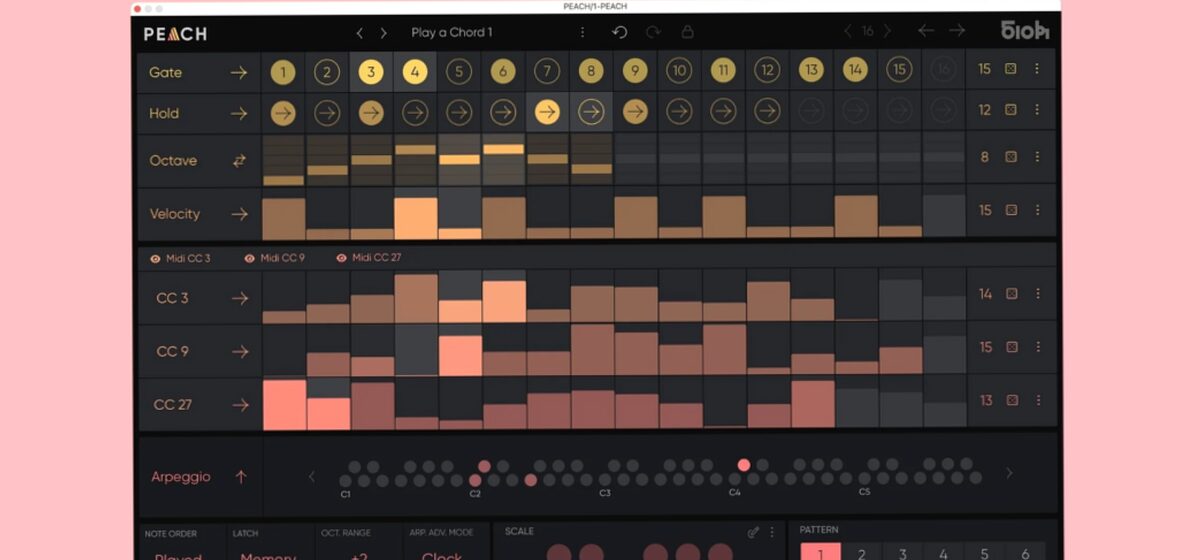The image size is (1200, 560).
Task: Click the redo icon
Action: pos(653,32)
